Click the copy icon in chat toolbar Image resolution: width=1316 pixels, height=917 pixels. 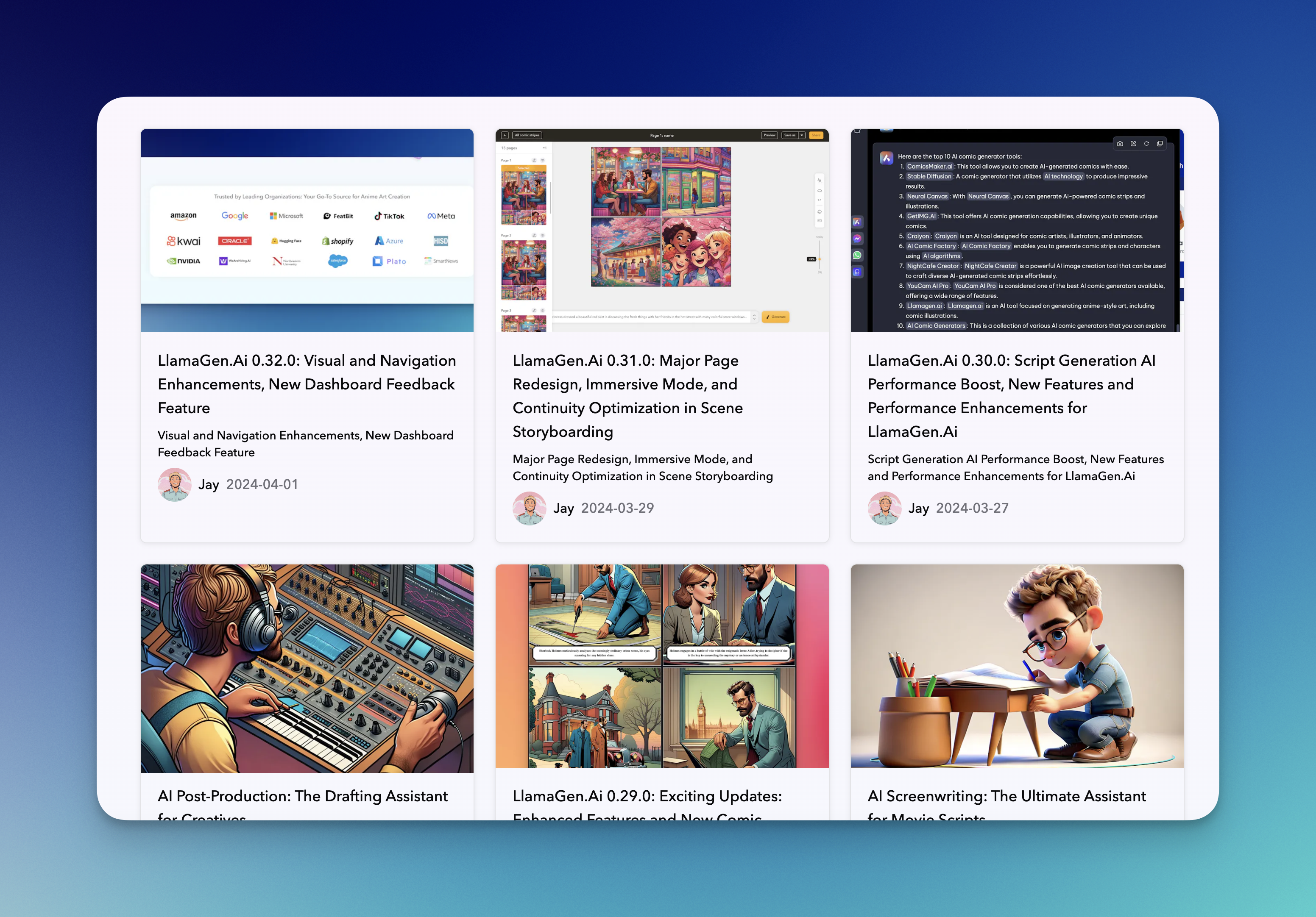[x=1160, y=144]
